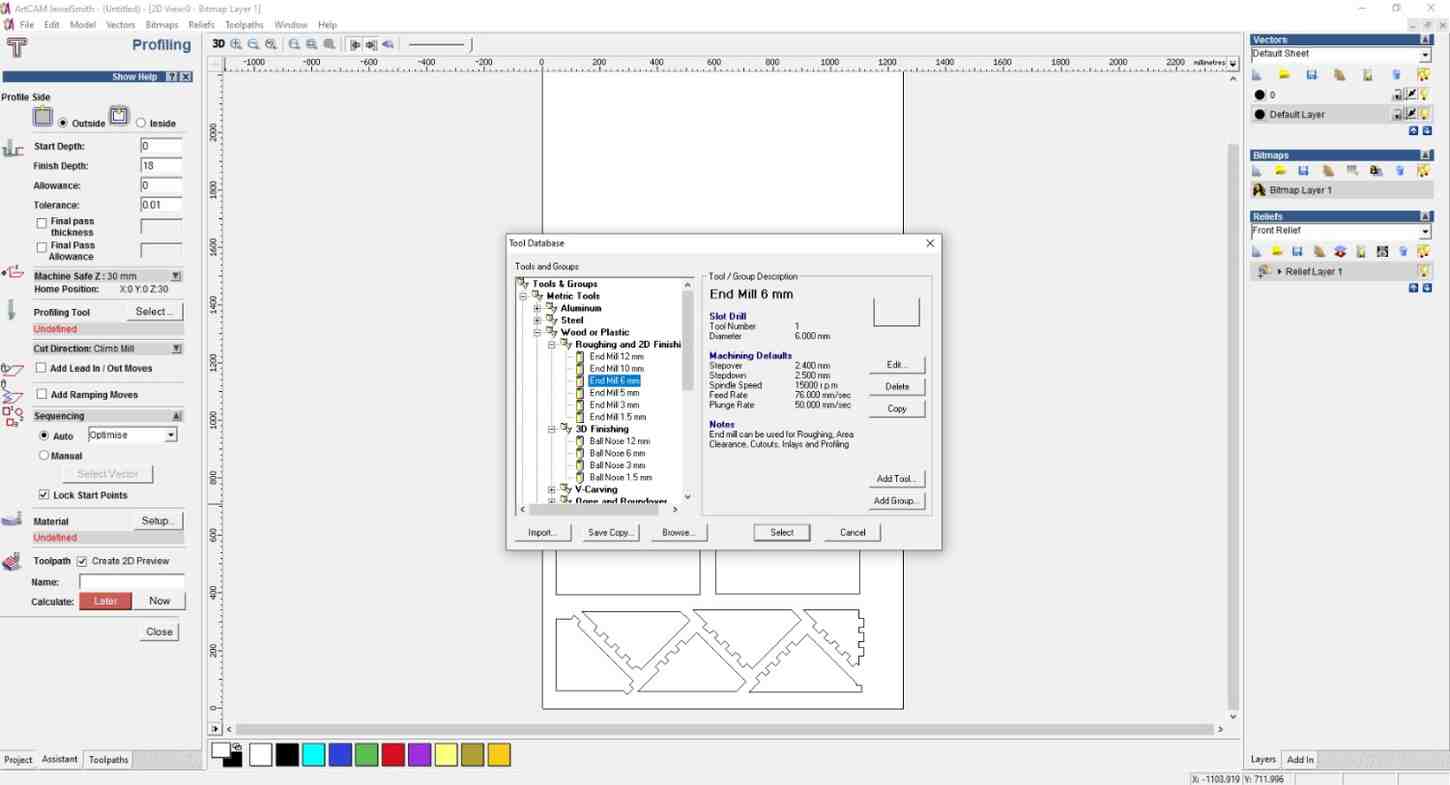Expand Cut Direction Climb Mill section
This screenshot has width=1450, height=785.
point(177,349)
